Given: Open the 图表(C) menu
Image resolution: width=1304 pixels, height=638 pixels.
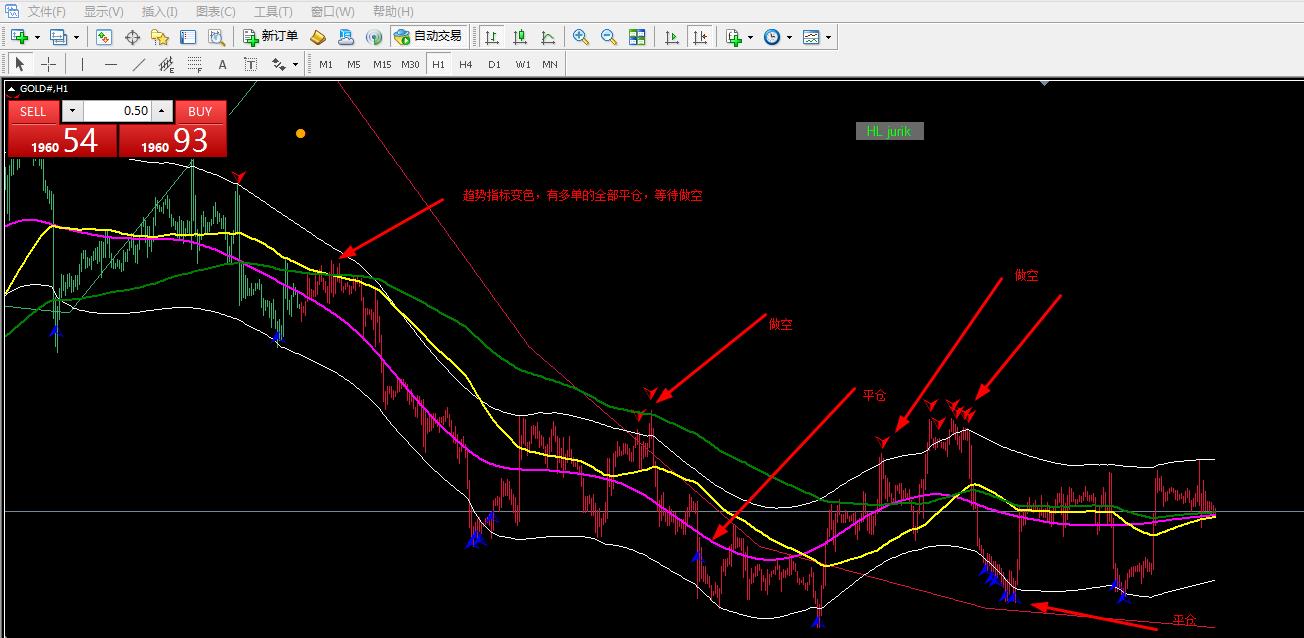Looking at the screenshot, I should (x=216, y=12).
